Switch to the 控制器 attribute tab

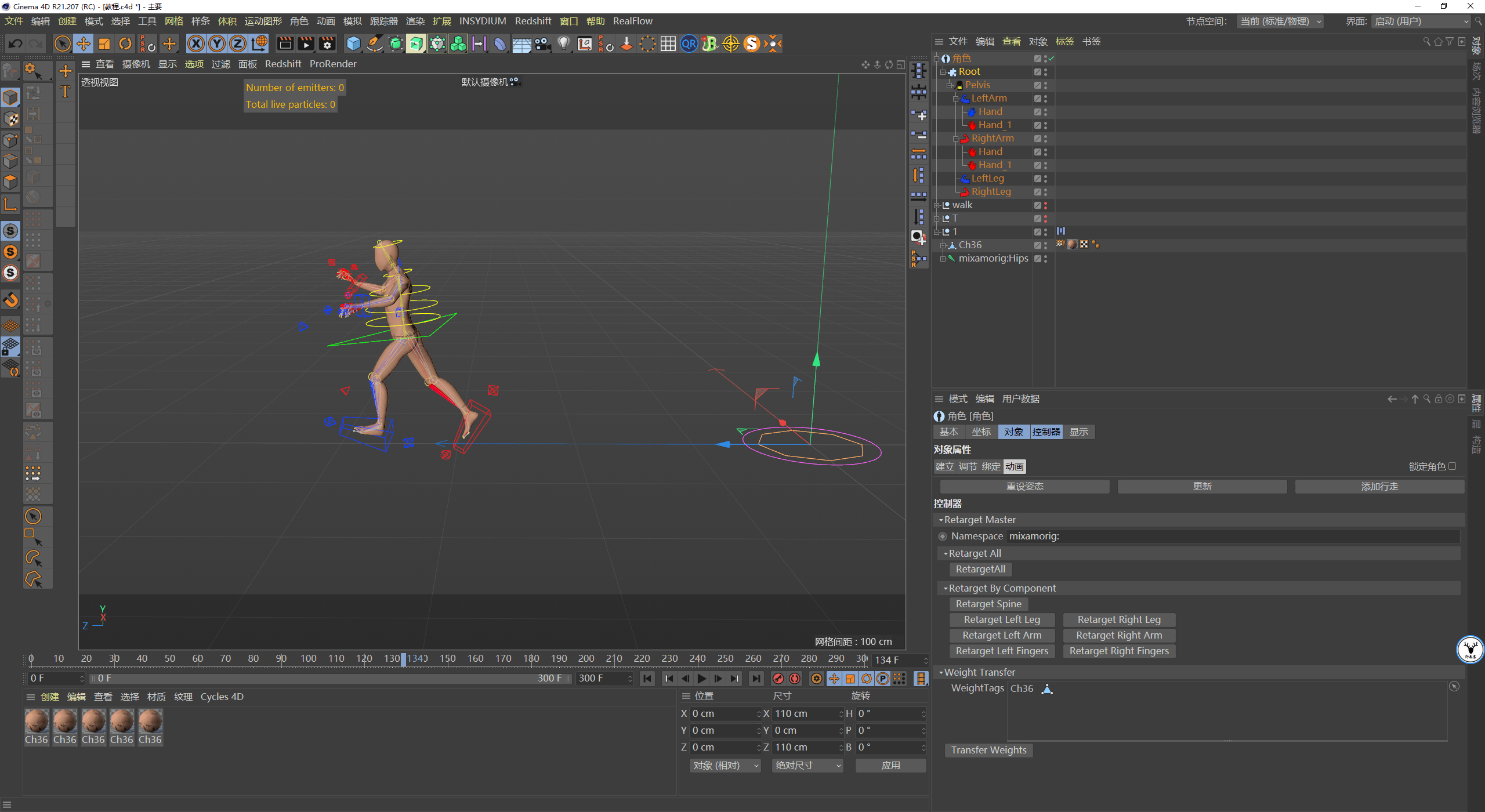(x=1046, y=432)
